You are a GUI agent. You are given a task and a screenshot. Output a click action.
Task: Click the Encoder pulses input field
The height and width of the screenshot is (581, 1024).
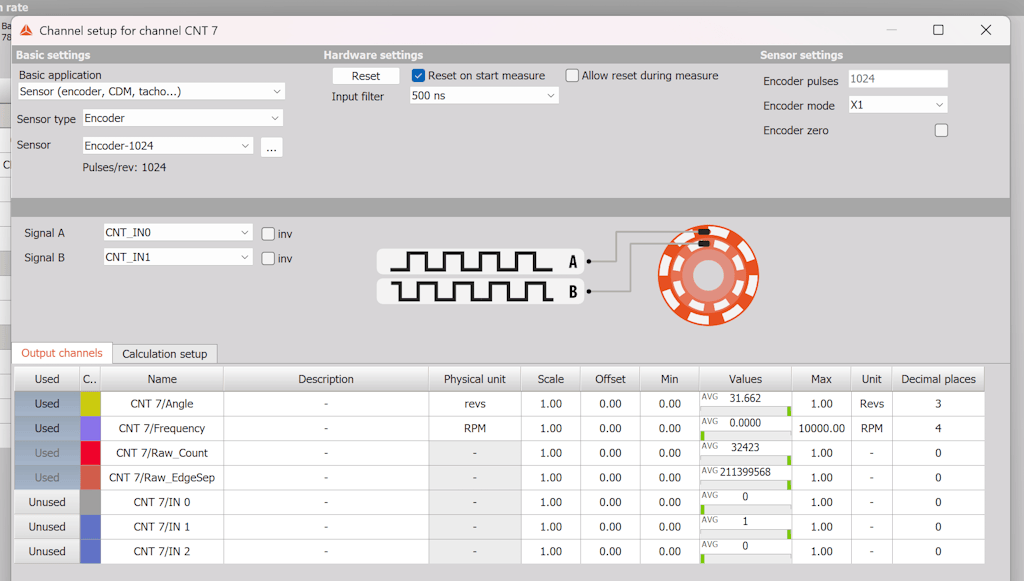[898, 79]
